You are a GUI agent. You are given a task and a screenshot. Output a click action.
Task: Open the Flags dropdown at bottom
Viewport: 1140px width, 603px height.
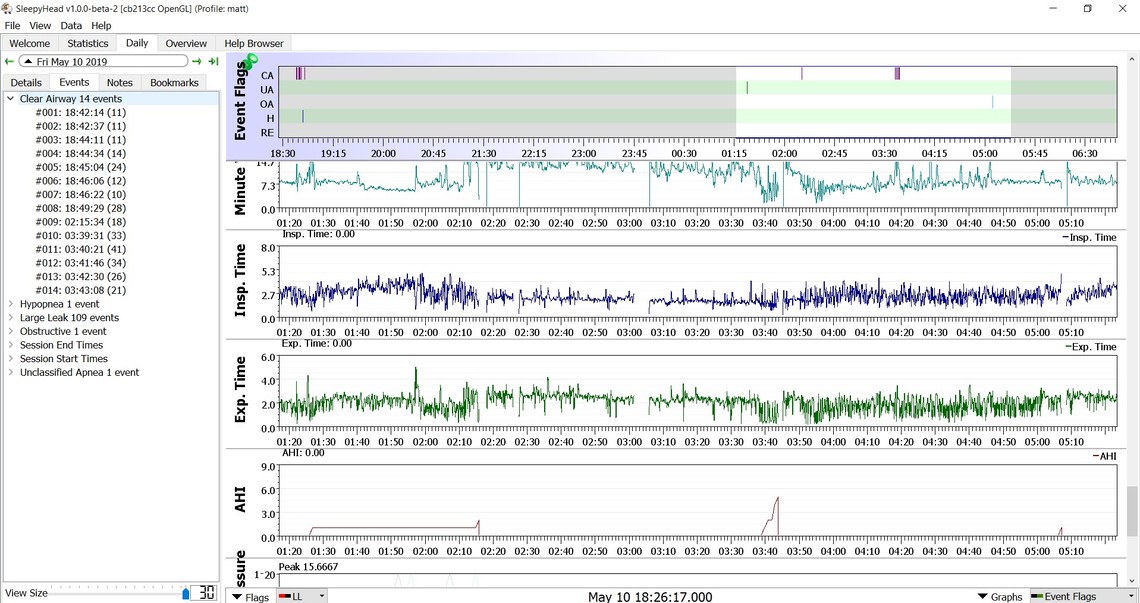(250, 596)
